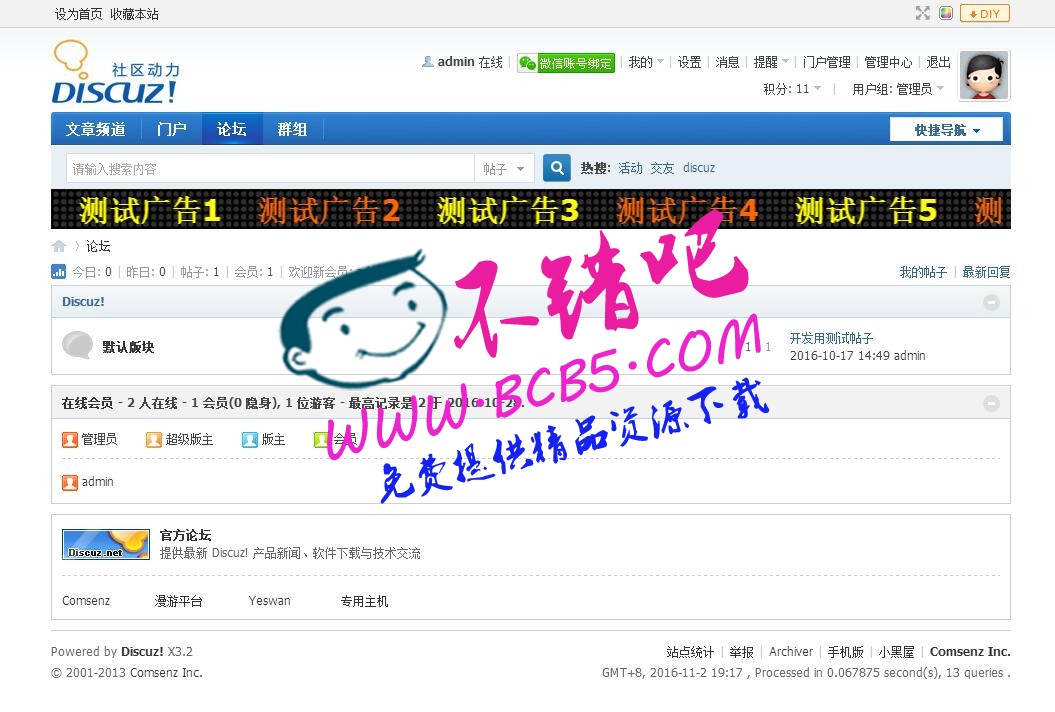Open 小黑屋 footer link
Screen dimensions: 1055x712
click(896, 651)
